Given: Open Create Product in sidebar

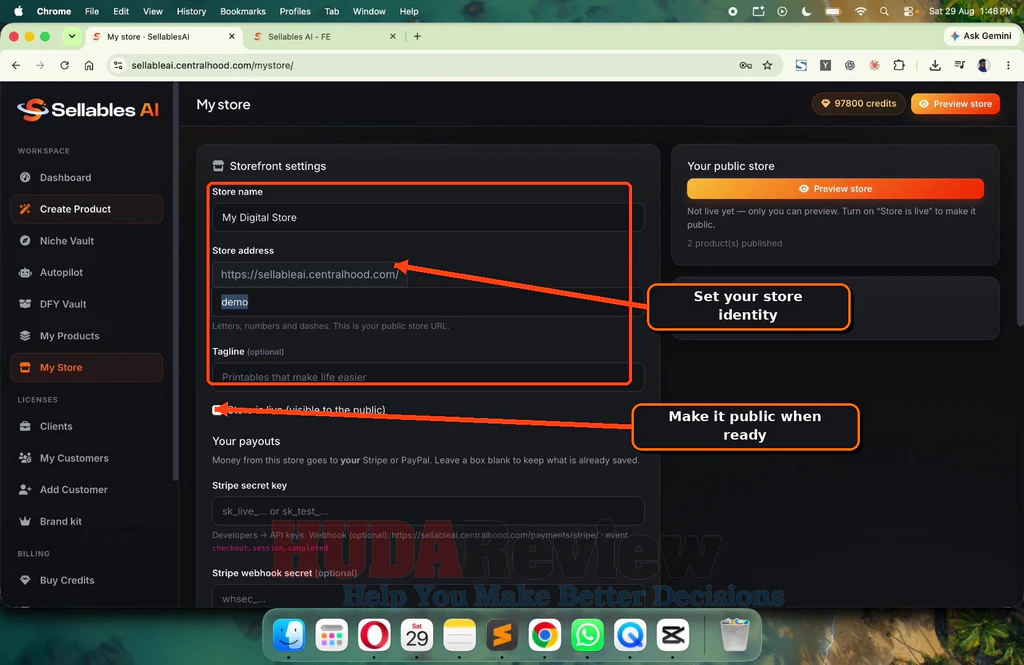Looking at the screenshot, I should click(86, 209).
